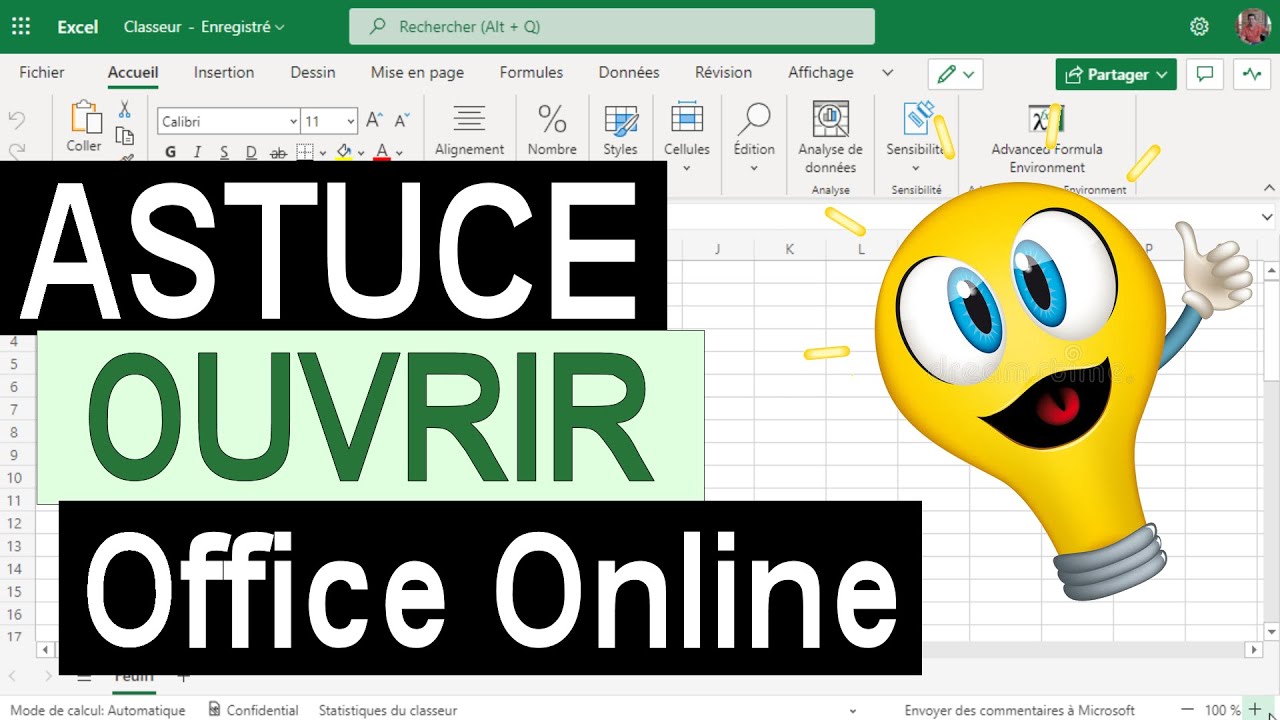Viewport: 1280px width, 720px height.
Task: Open the comments pane icon
Action: click(1205, 74)
